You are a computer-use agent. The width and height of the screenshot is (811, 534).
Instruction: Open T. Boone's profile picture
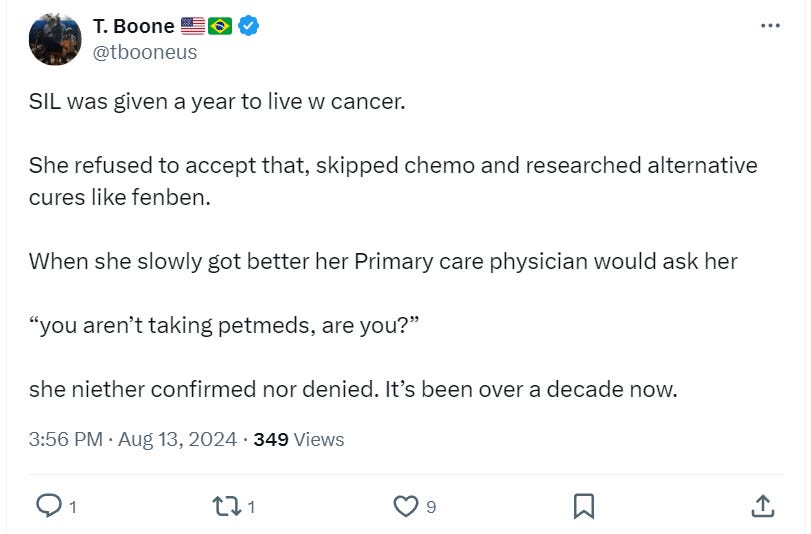pos(55,40)
